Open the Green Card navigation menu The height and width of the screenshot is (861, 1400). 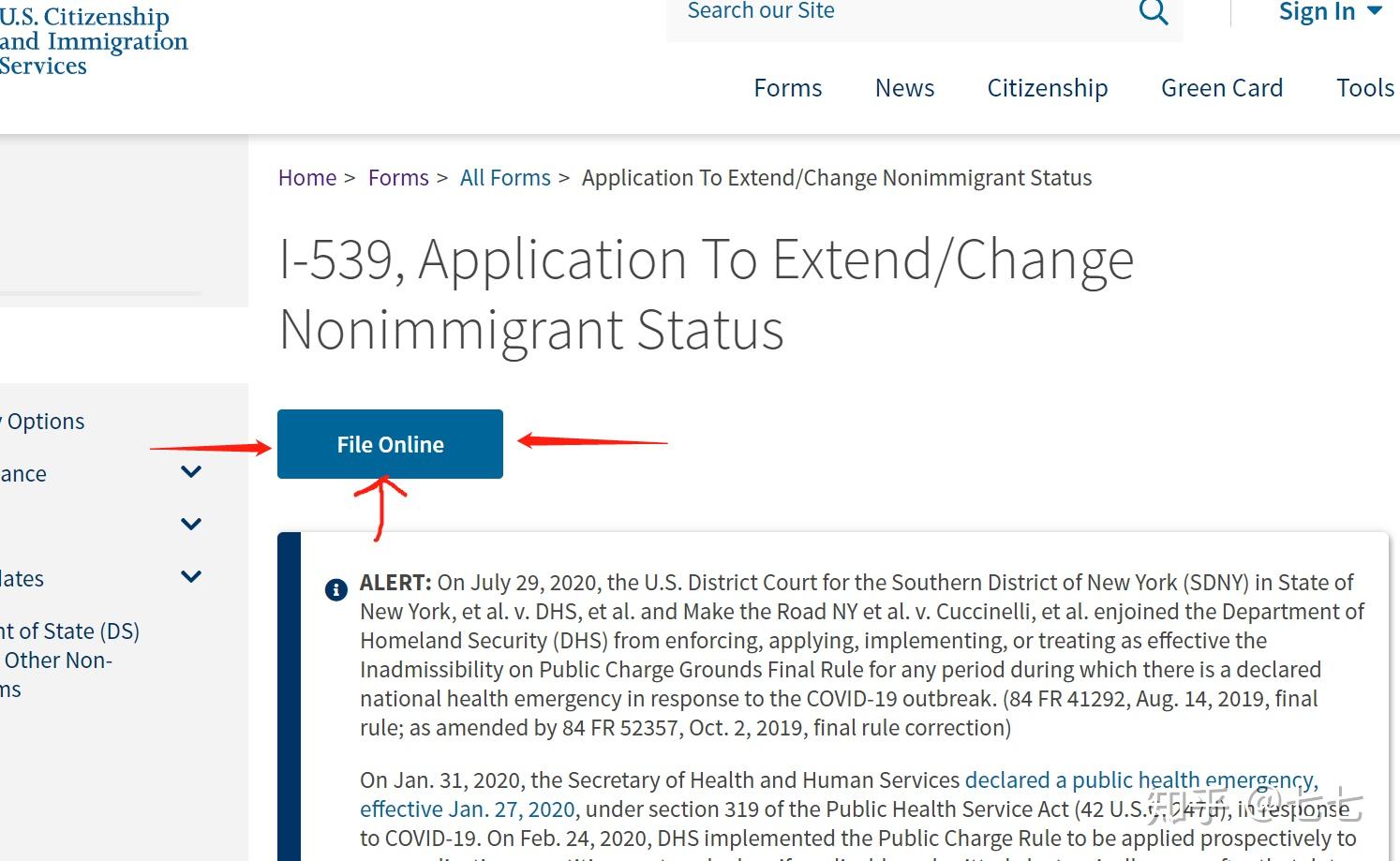click(x=1221, y=88)
